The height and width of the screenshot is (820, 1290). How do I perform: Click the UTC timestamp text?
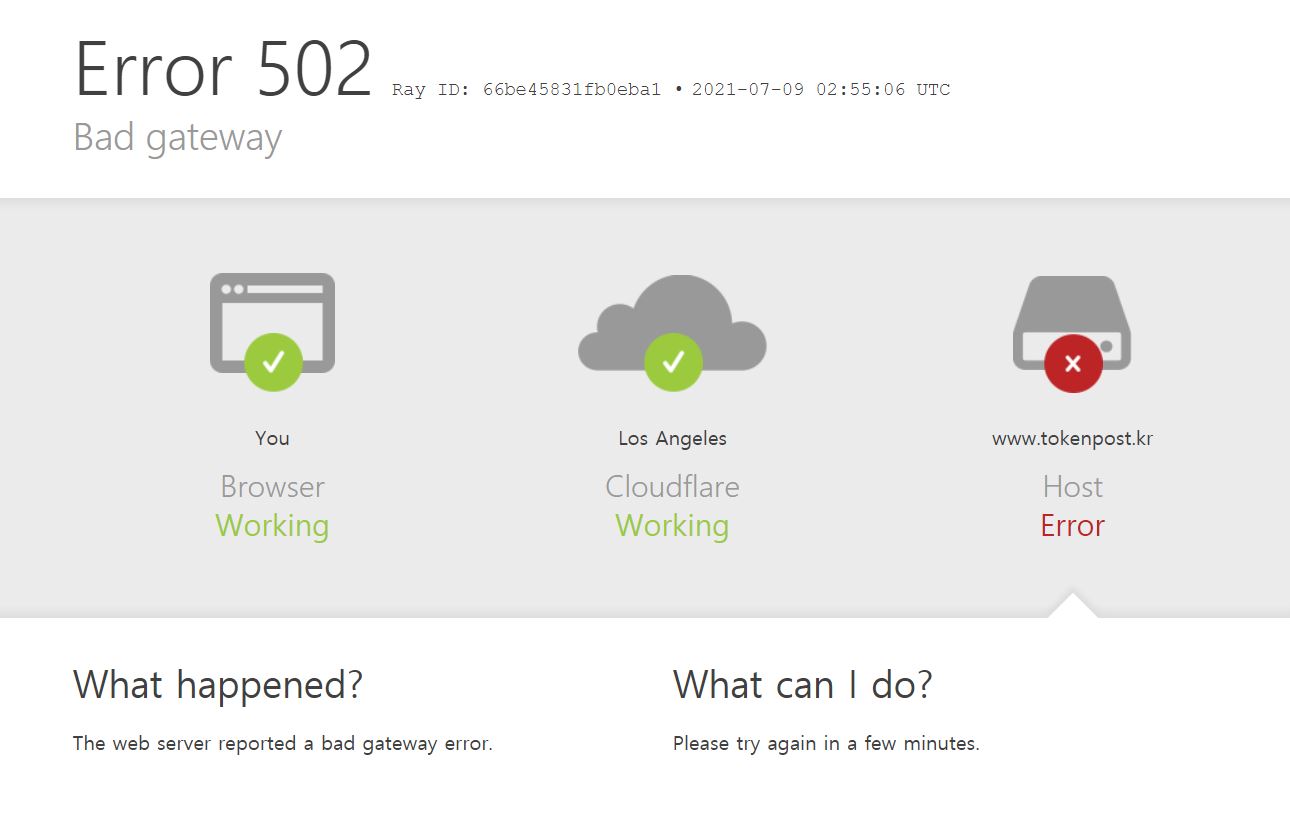tap(821, 90)
